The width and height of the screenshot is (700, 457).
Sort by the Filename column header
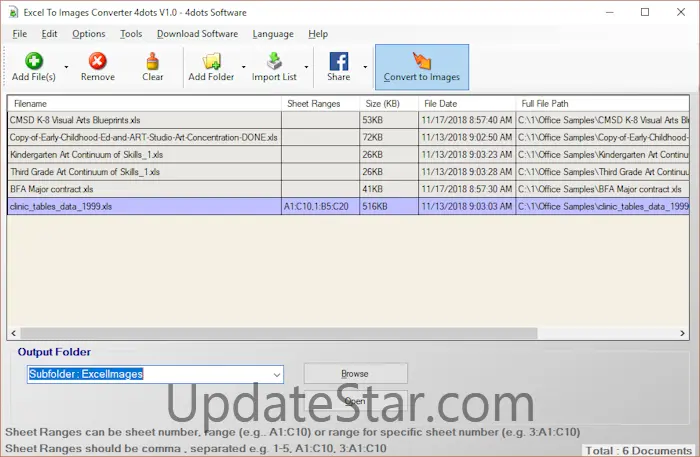145,104
